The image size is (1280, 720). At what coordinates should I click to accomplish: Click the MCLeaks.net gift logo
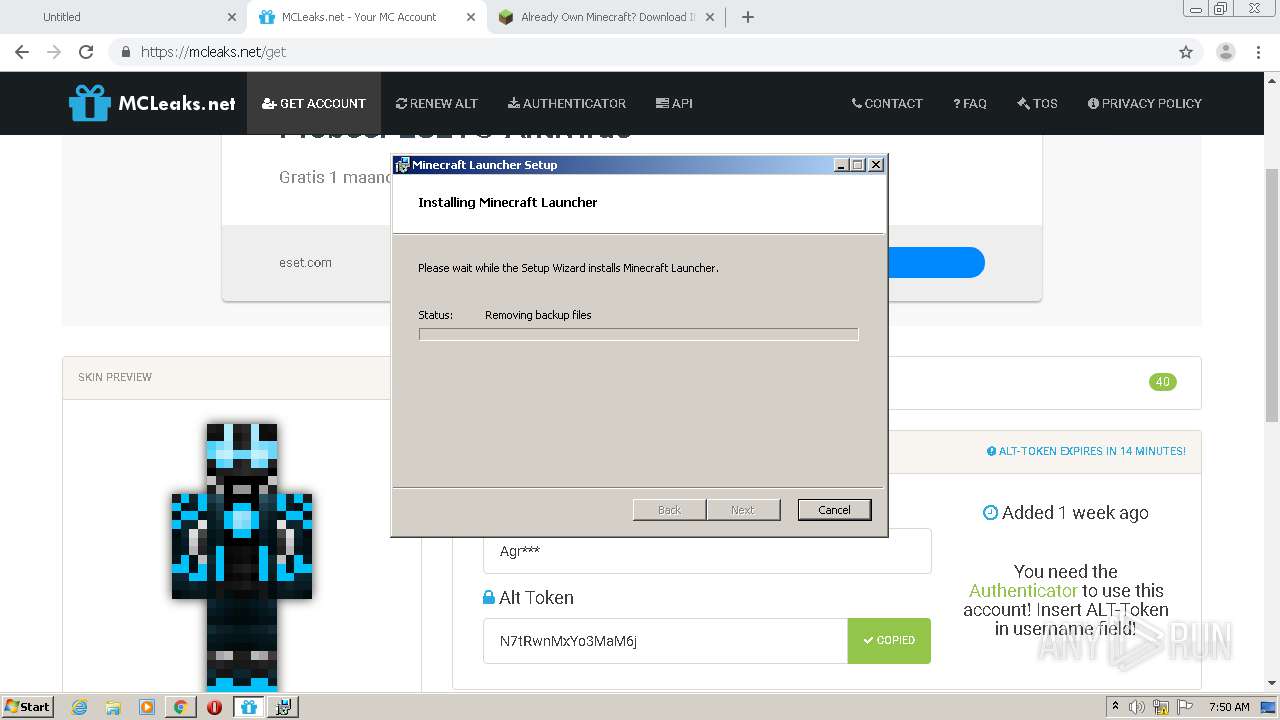(152, 103)
